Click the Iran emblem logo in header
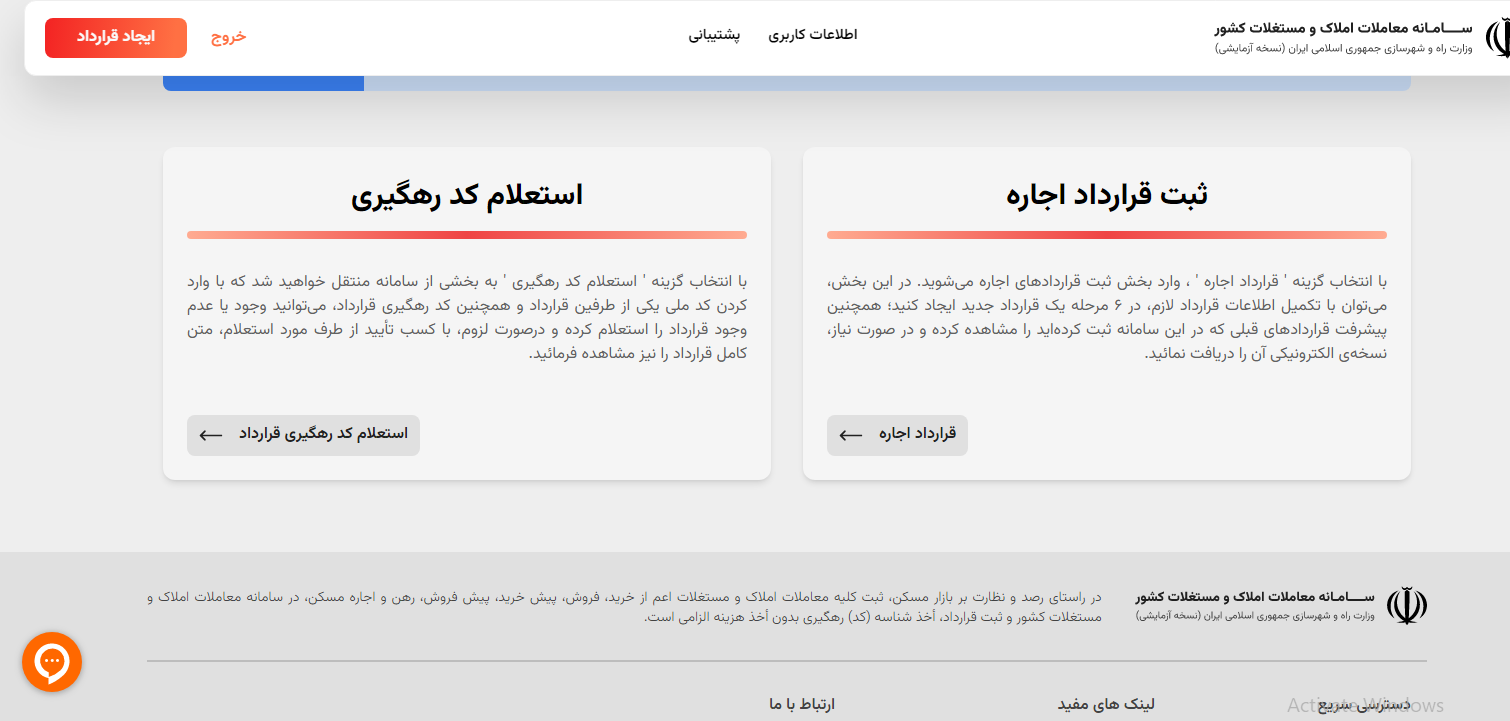The width and height of the screenshot is (1510, 721). tap(1497, 38)
